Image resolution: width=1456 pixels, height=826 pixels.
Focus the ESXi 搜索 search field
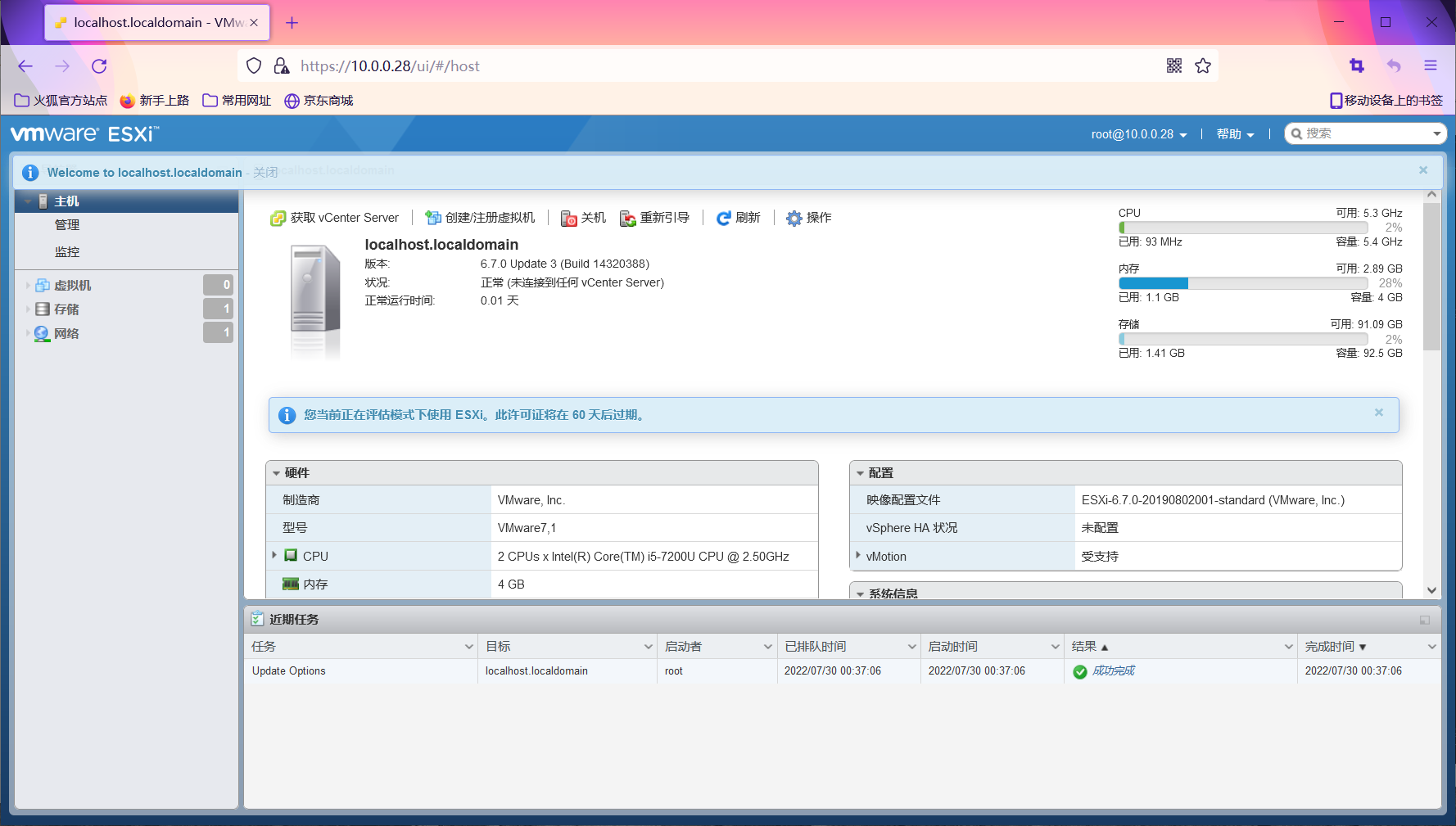(1366, 133)
